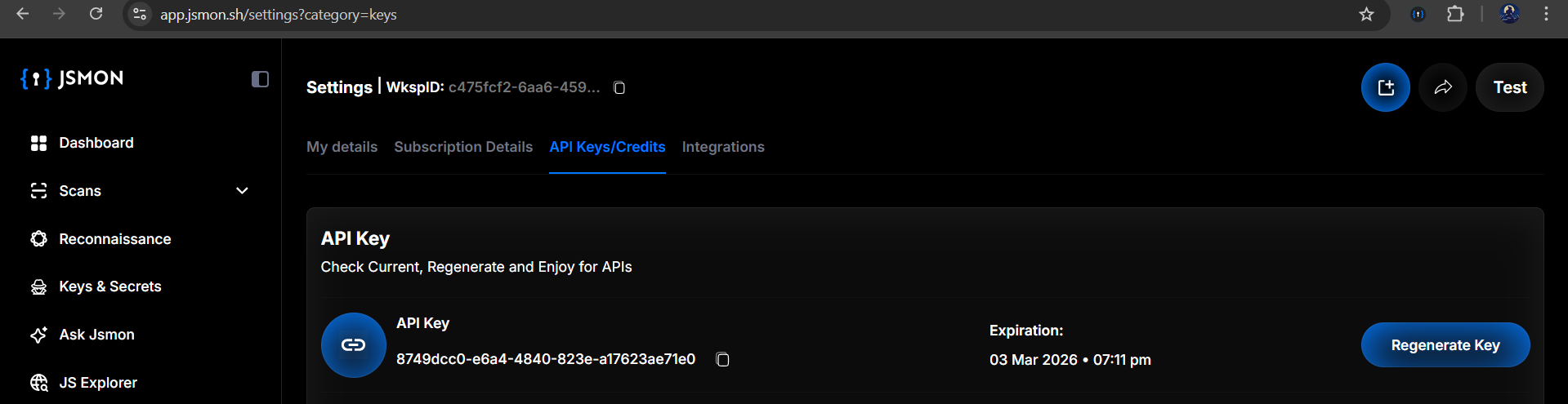Bookmark this page with star icon

1366,15
